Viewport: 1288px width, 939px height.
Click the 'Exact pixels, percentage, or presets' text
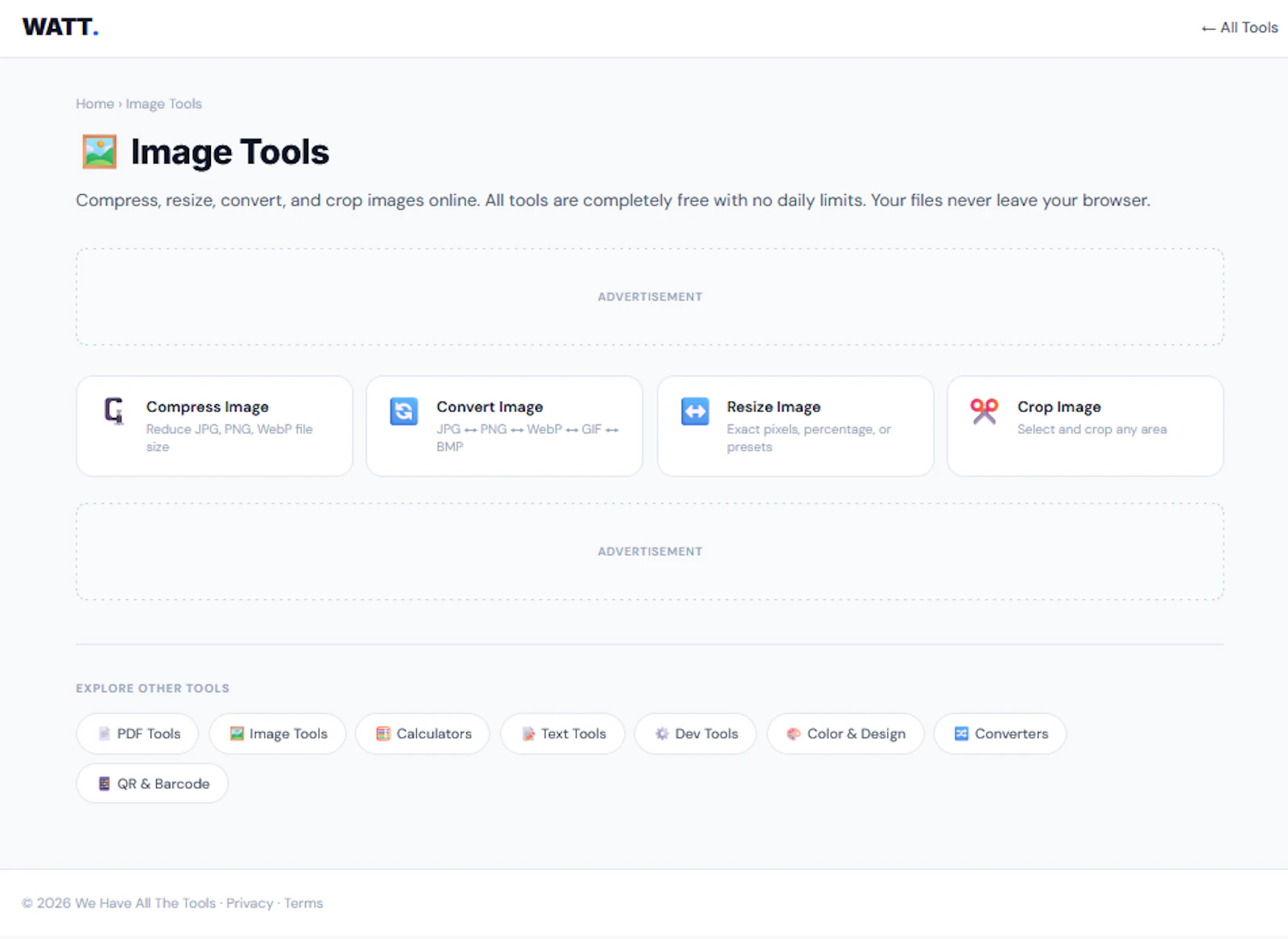pyautogui.click(x=809, y=438)
